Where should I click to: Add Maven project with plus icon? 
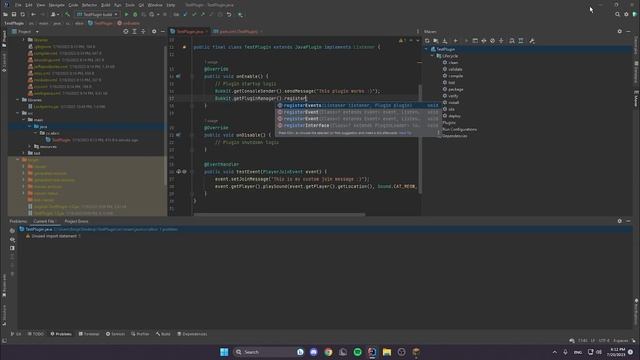point(456,41)
